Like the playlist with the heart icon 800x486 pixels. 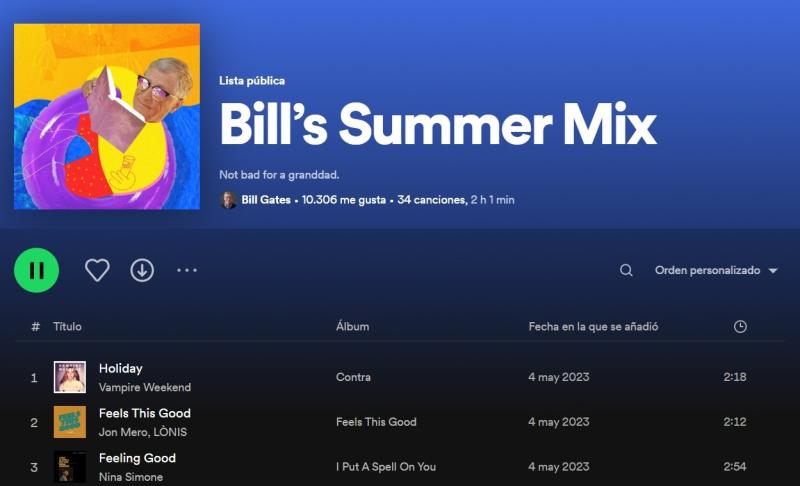click(x=97, y=270)
